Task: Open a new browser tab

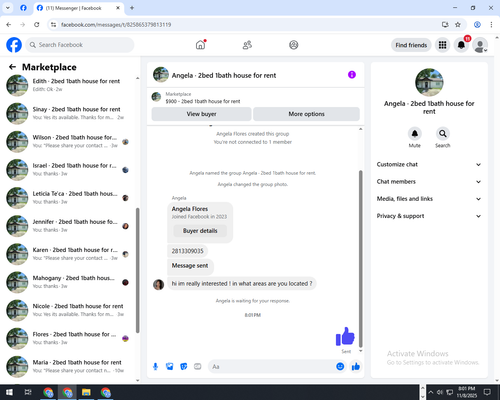Action: pyautogui.click(x=132, y=8)
